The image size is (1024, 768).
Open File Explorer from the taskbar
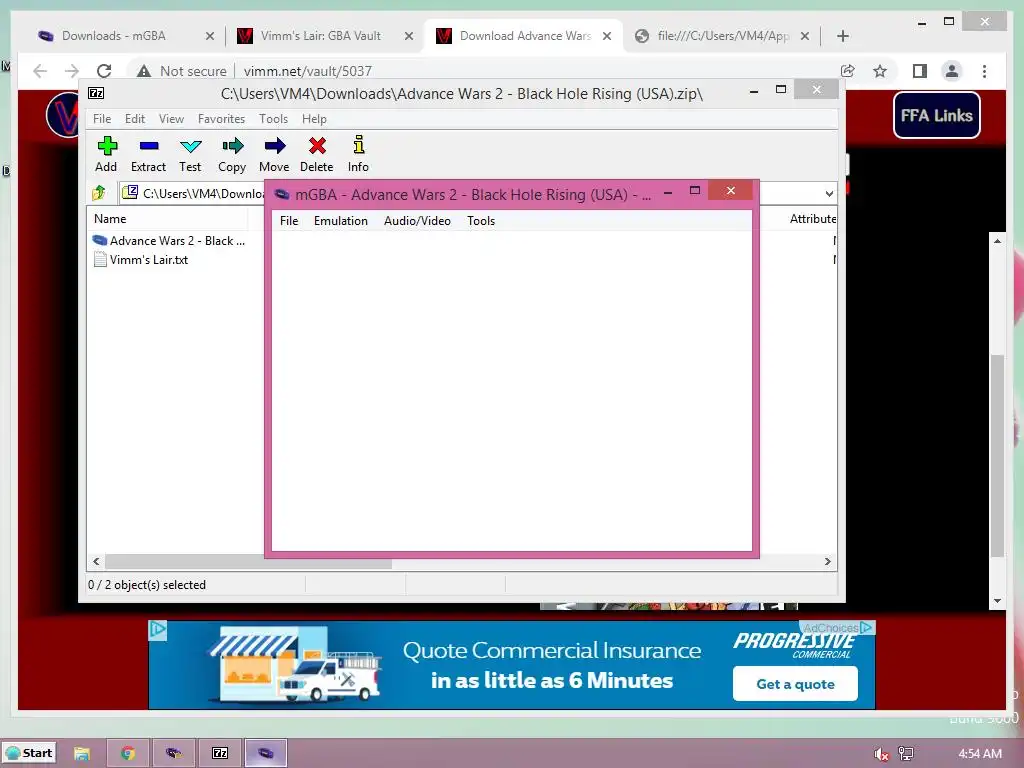click(82, 753)
